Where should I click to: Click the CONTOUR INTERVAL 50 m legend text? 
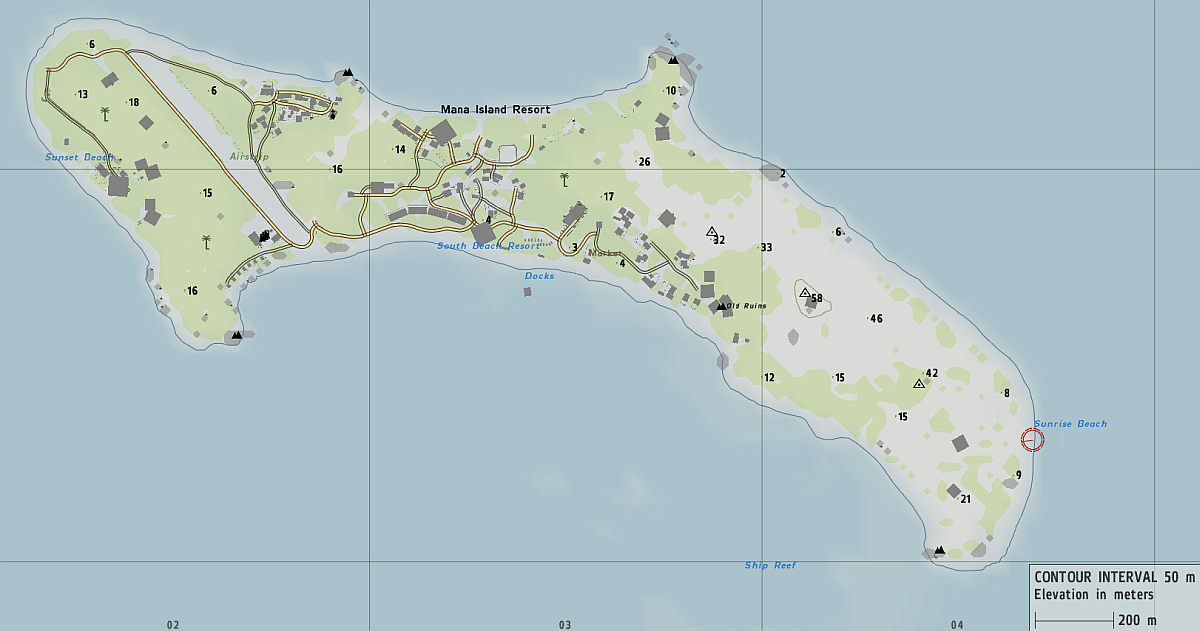click(x=1114, y=577)
